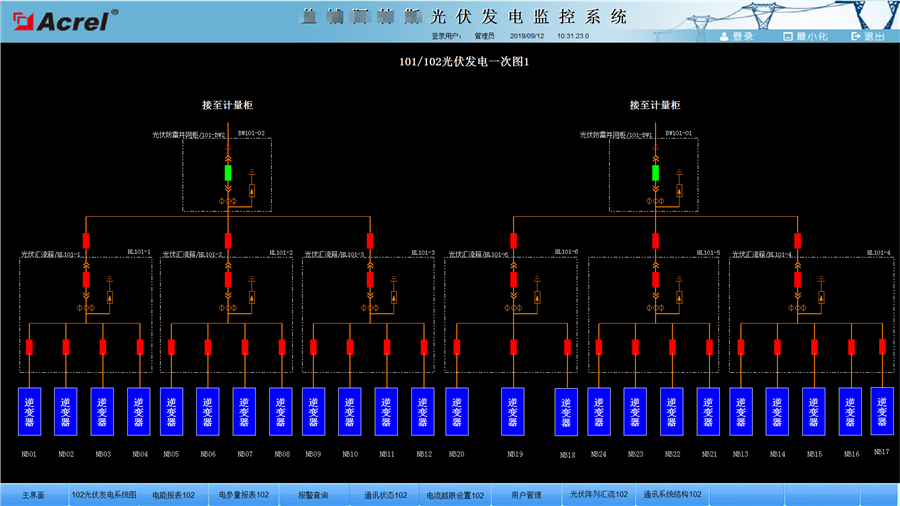Toggle the red breaker inside combiner box HL101-5
The width and height of the screenshot is (900, 506).
coord(656,281)
